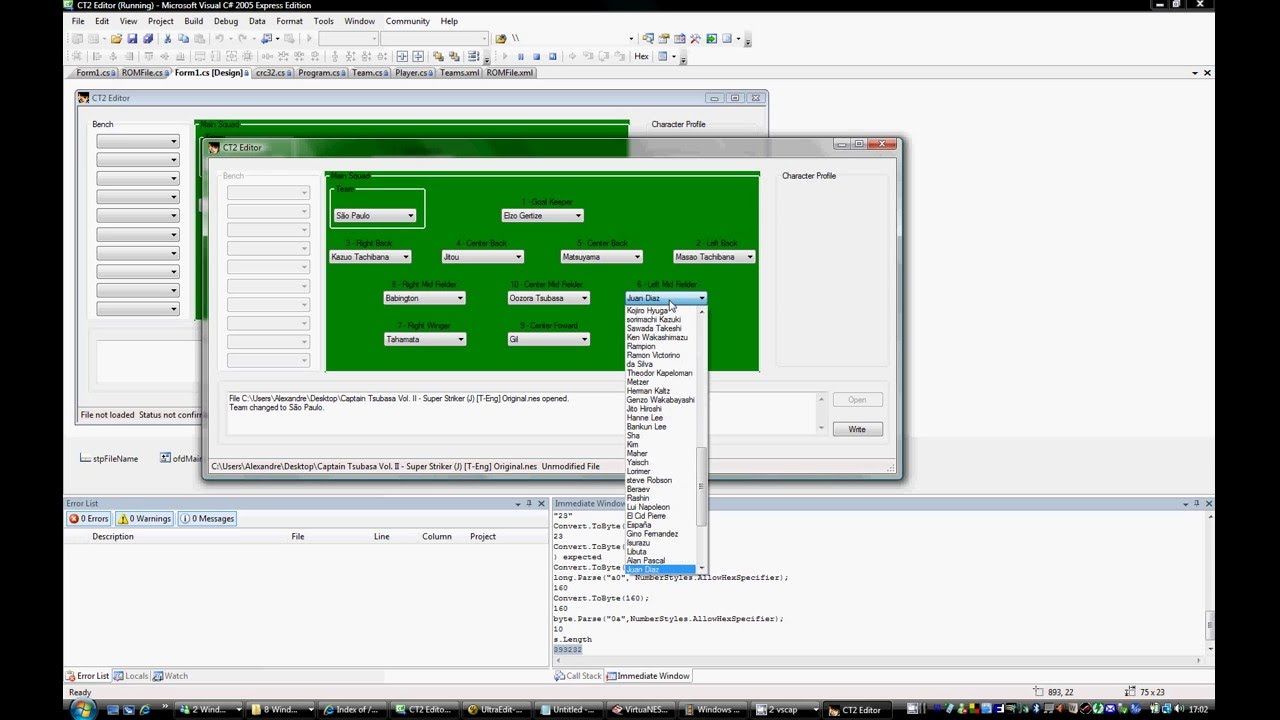Open the File menu

(78, 21)
